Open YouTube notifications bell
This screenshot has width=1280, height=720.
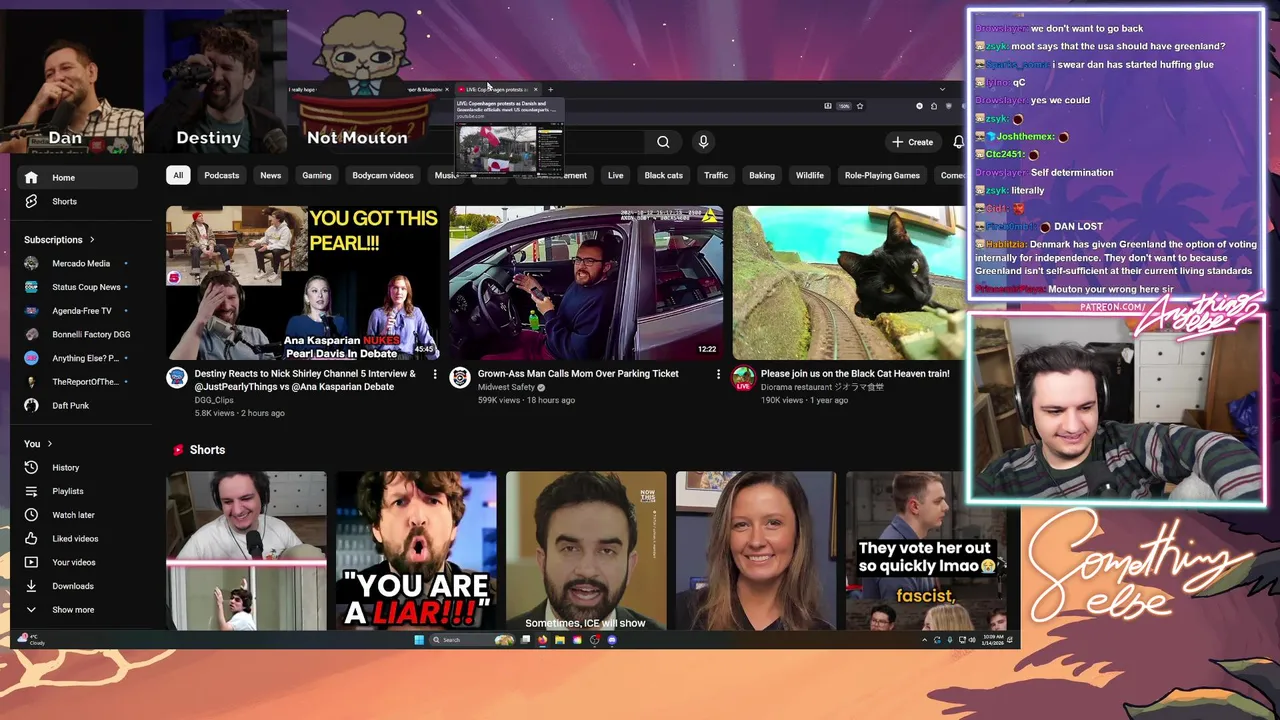[x=958, y=142]
